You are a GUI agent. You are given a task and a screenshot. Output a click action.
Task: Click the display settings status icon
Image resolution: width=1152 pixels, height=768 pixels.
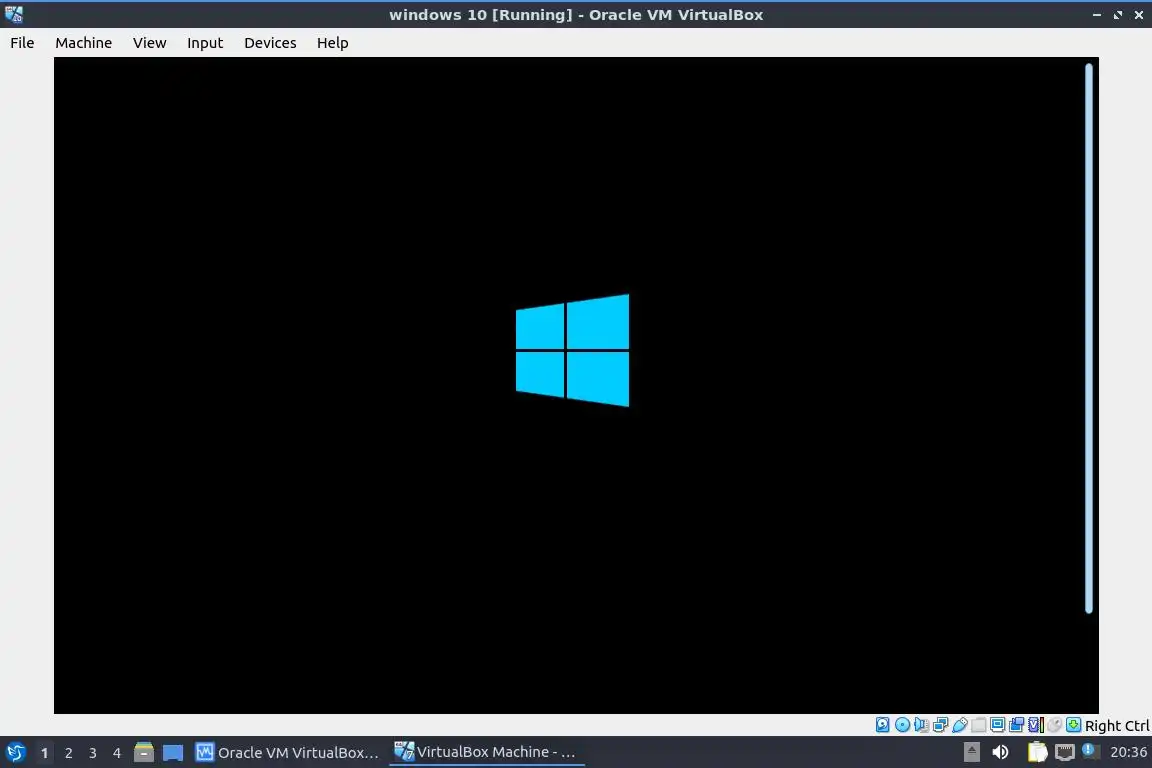point(998,725)
